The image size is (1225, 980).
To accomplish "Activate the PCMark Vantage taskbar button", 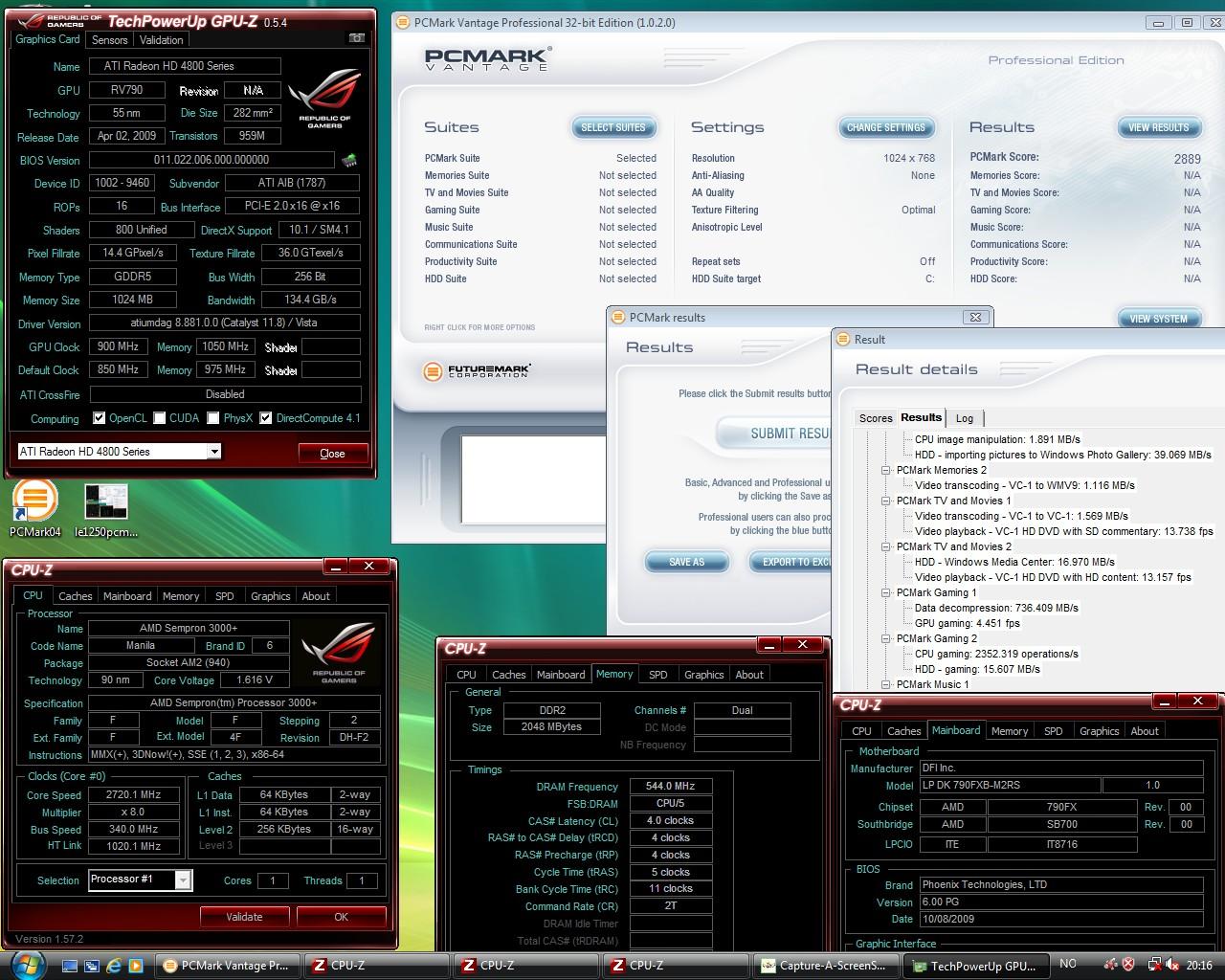I will point(227,966).
